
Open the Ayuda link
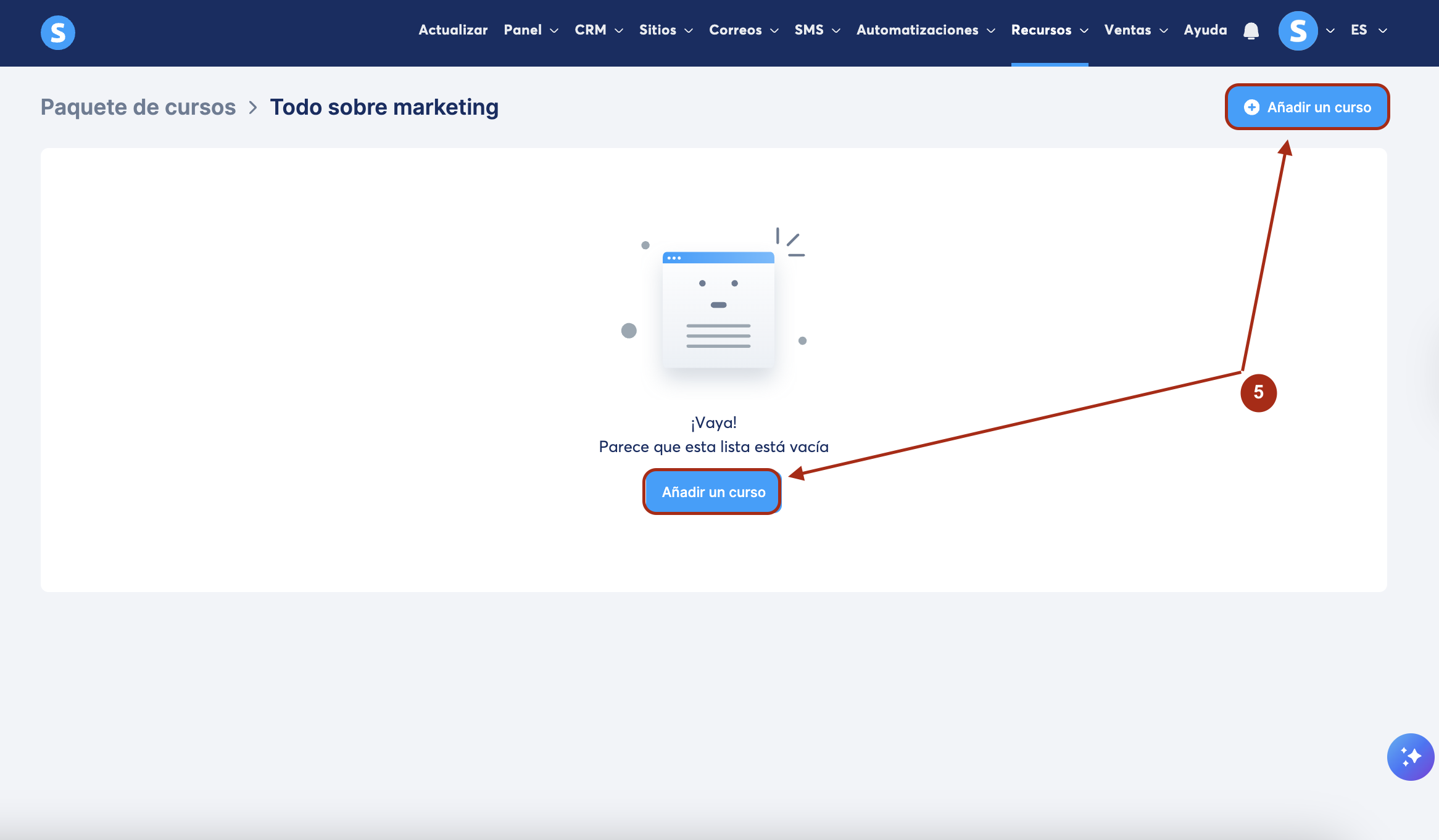[1205, 30]
